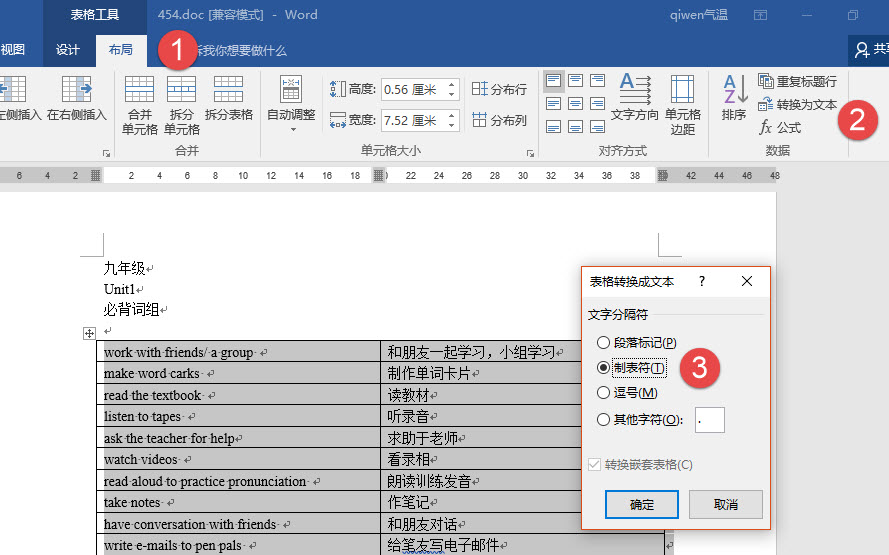Insert a Formula (公式) via ribbon
The height and width of the screenshot is (555, 889).
pos(780,127)
